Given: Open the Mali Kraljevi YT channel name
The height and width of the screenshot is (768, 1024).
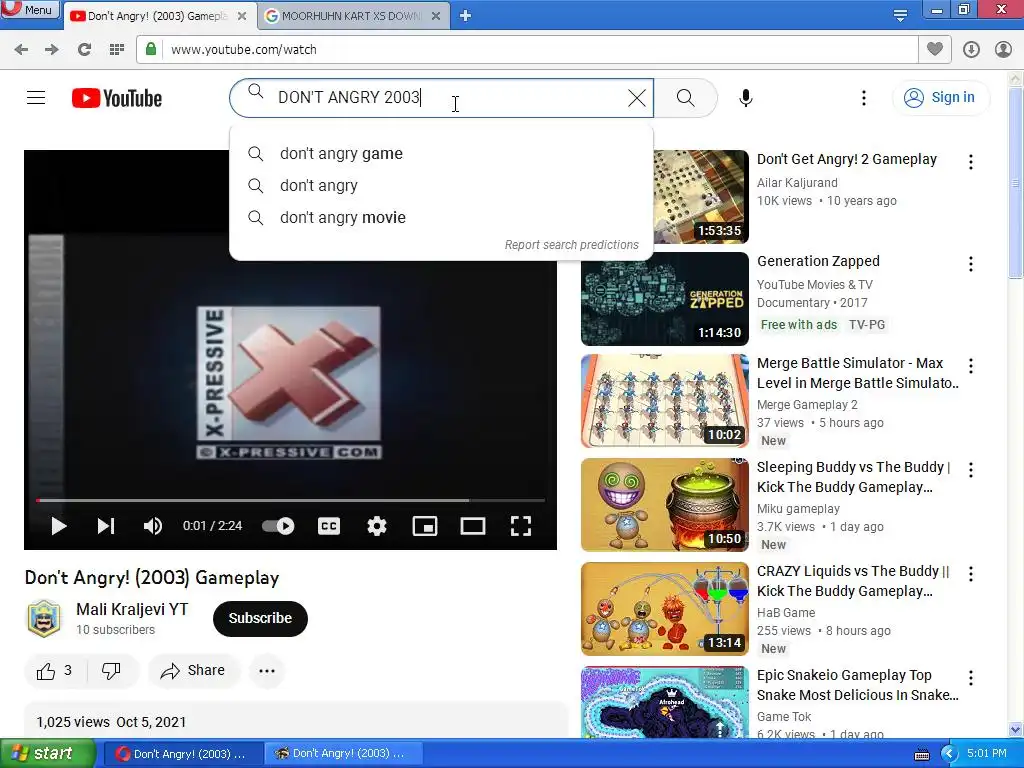Looking at the screenshot, I should [132, 609].
